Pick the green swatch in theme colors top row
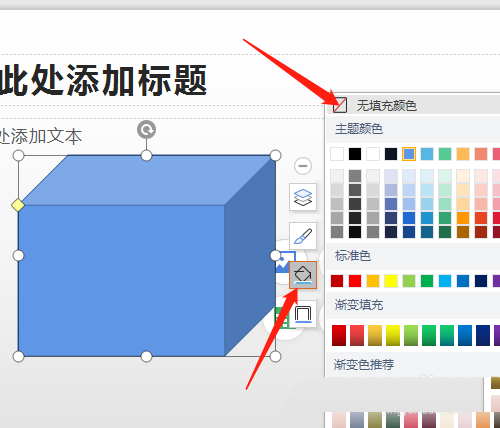The height and width of the screenshot is (428, 500). [x=445, y=154]
